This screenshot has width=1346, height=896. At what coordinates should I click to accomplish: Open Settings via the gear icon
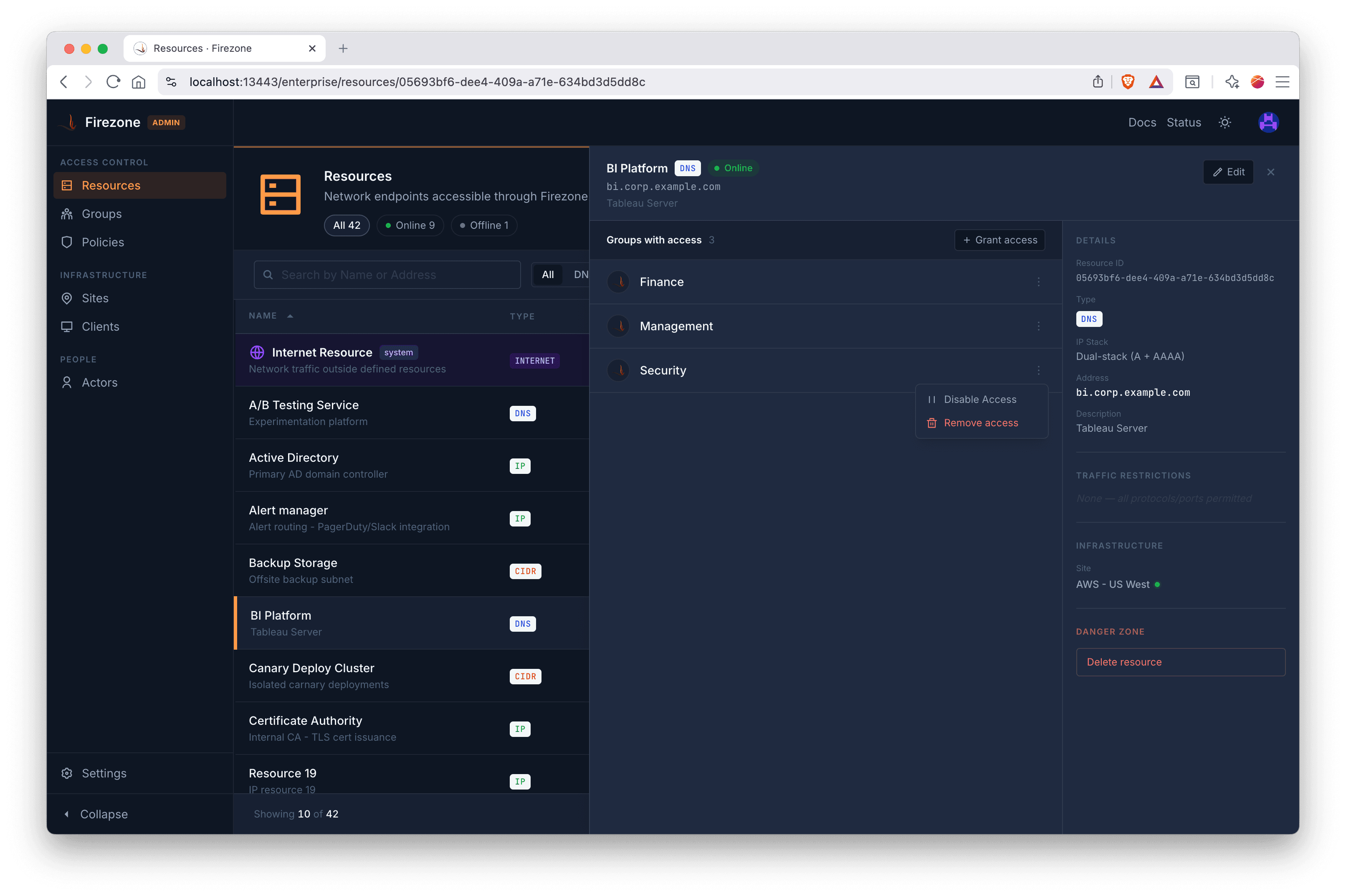pos(67,773)
